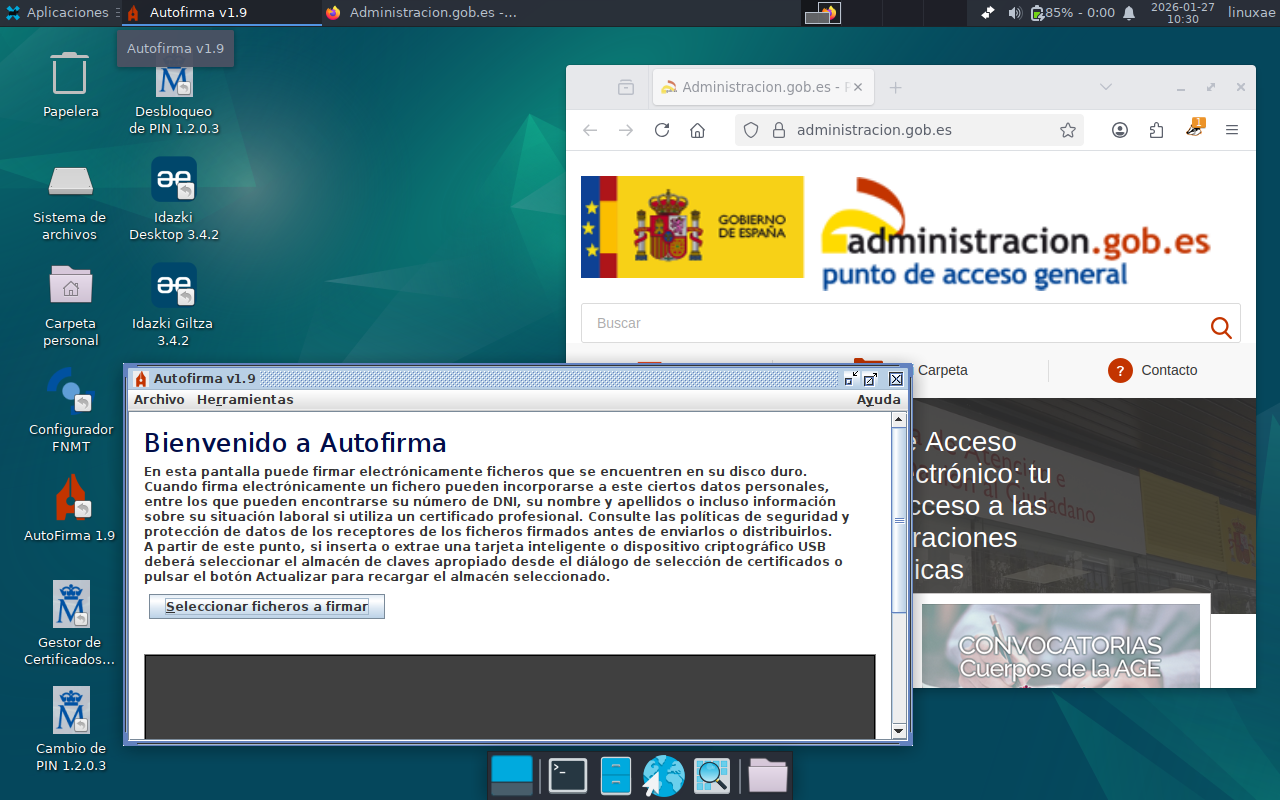Open the Archivo menu in Autofirma

pyautogui.click(x=159, y=399)
